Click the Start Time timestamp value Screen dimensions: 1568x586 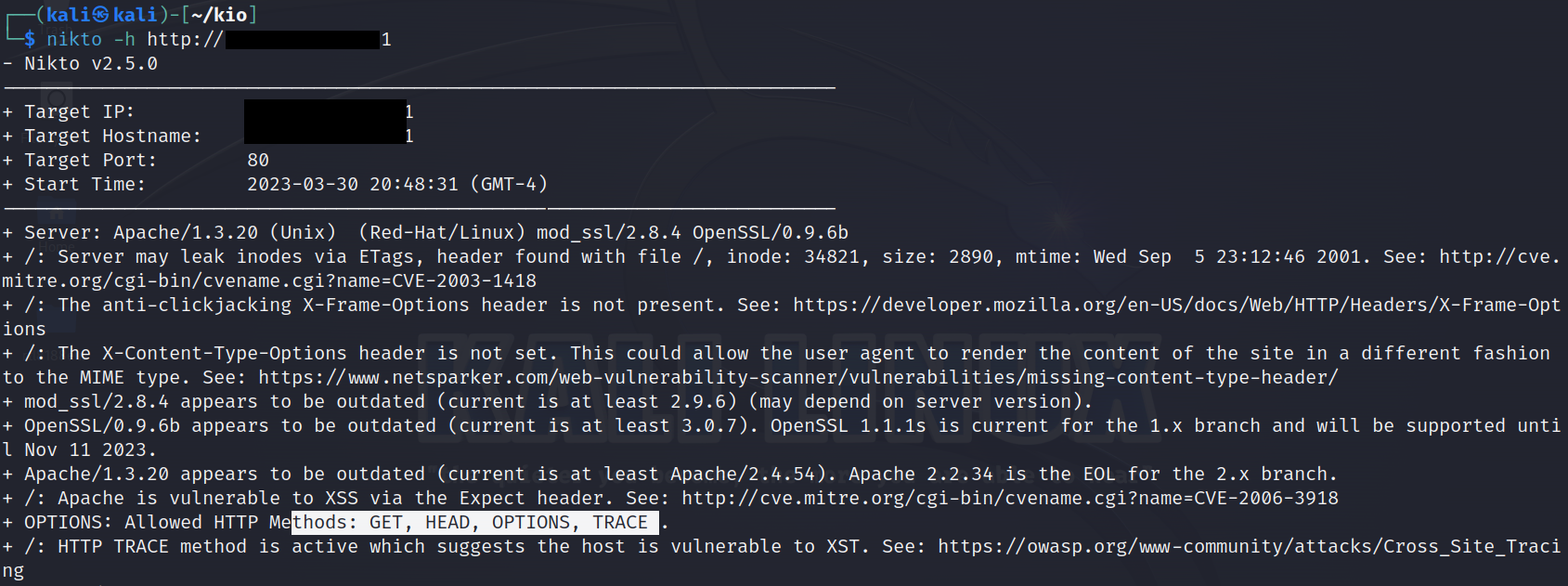396,184
